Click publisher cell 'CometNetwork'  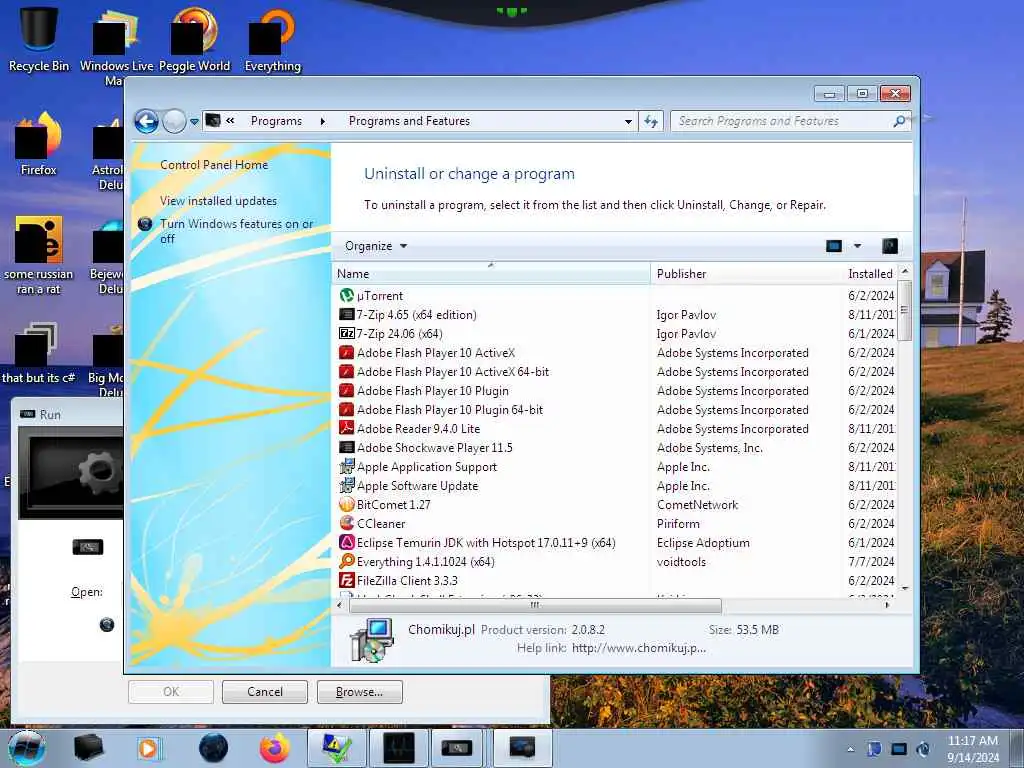coord(697,505)
